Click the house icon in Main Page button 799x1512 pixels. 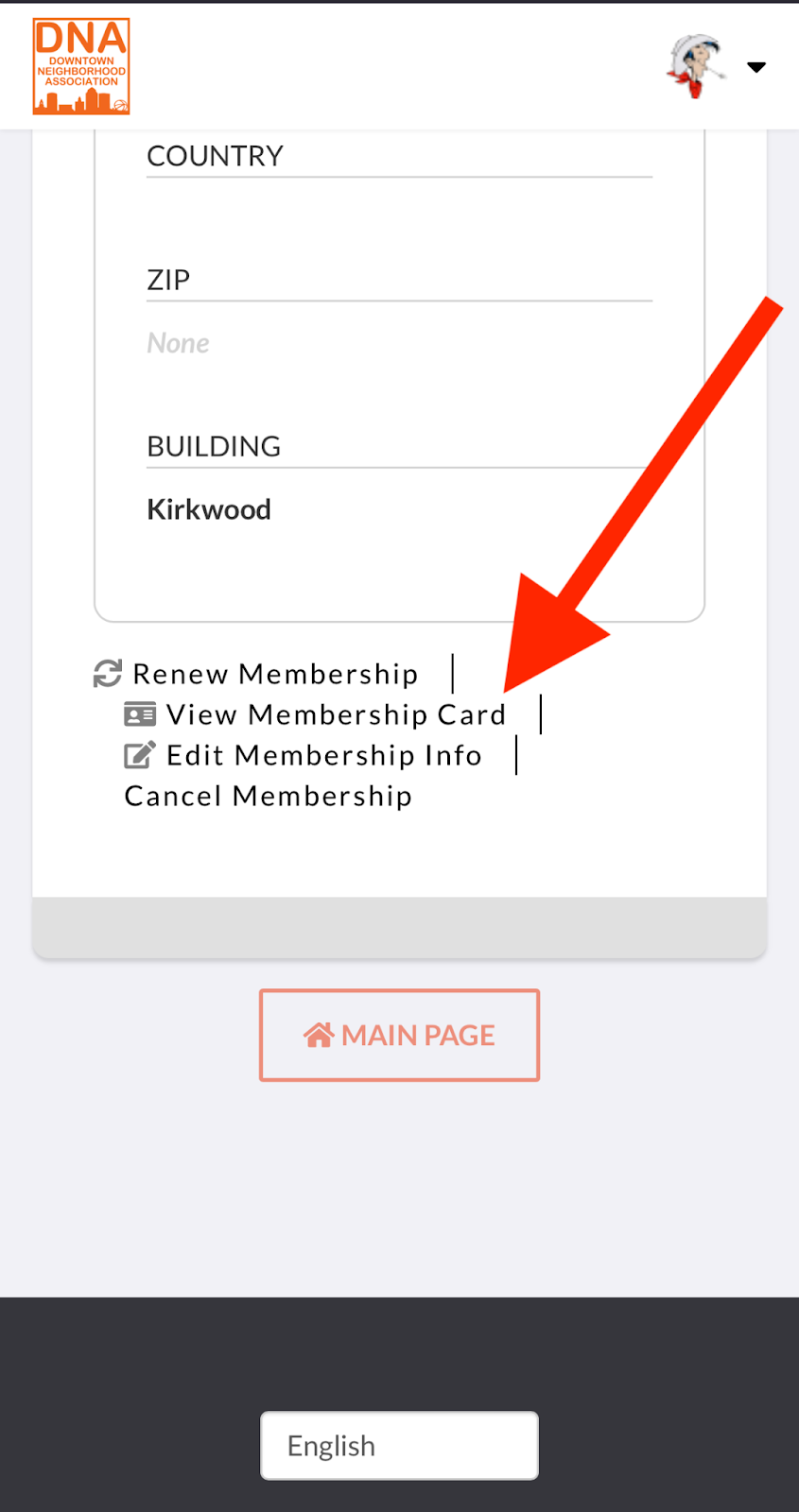coord(319,1036)
